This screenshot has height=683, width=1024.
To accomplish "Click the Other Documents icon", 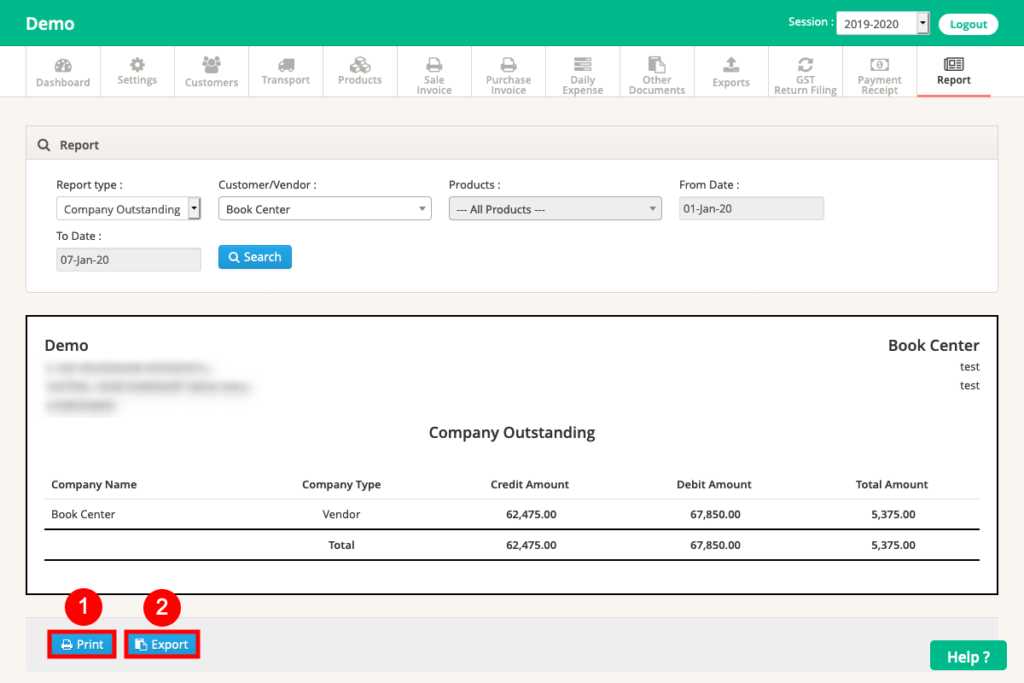I will pos(656,70).
